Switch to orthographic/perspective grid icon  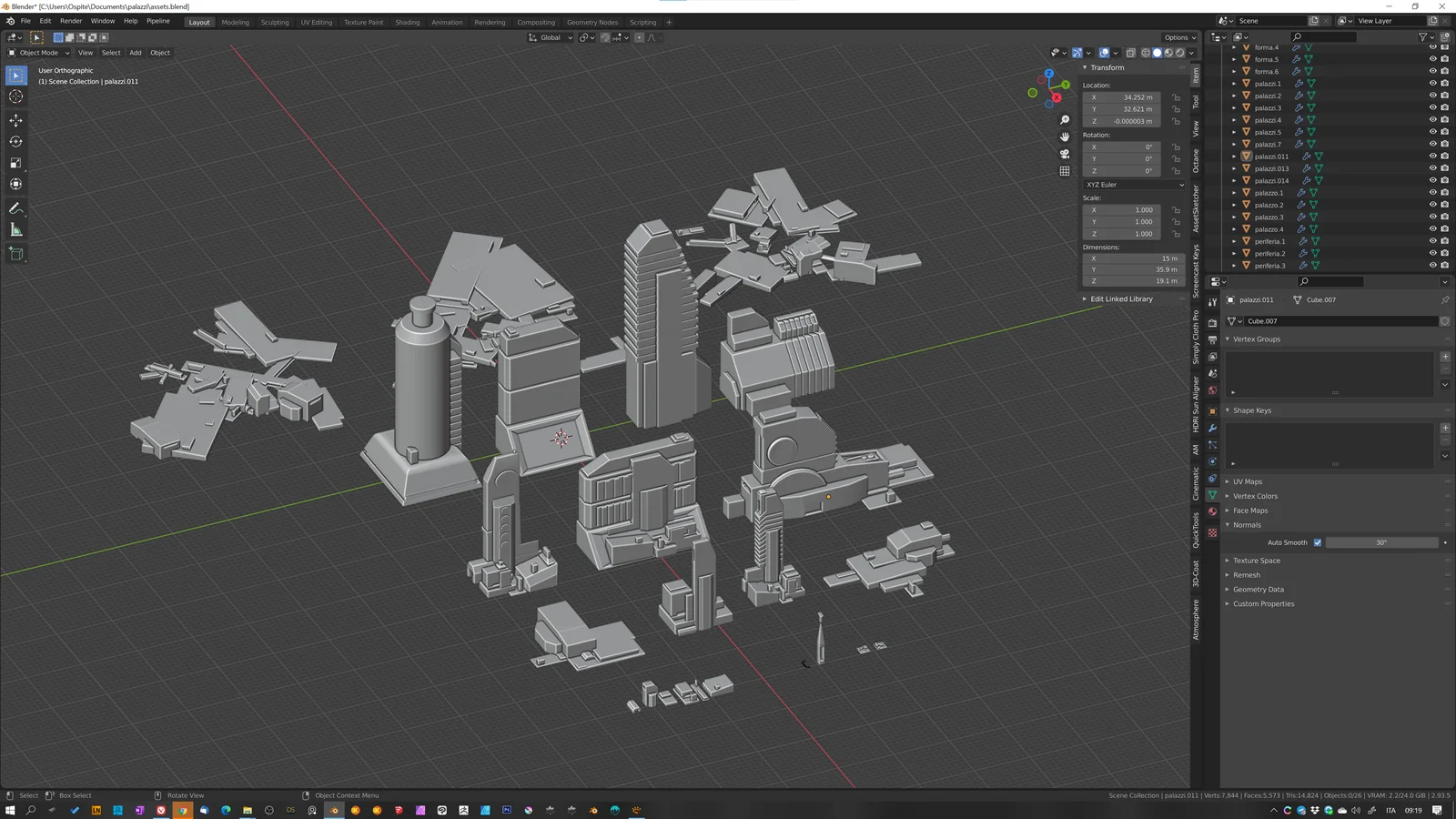pyautogui.click(x=1065, y=171)
